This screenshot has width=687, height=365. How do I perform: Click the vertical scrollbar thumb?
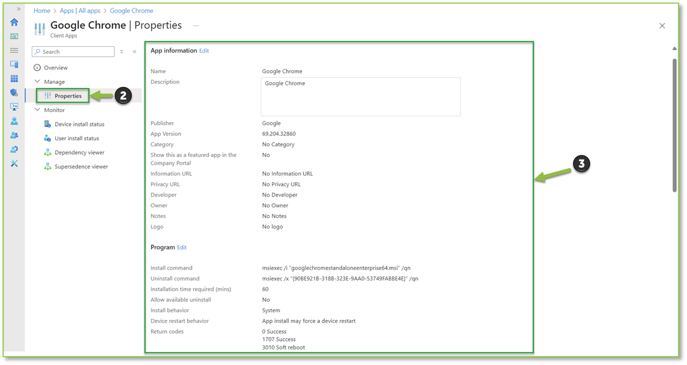[674, 125]
